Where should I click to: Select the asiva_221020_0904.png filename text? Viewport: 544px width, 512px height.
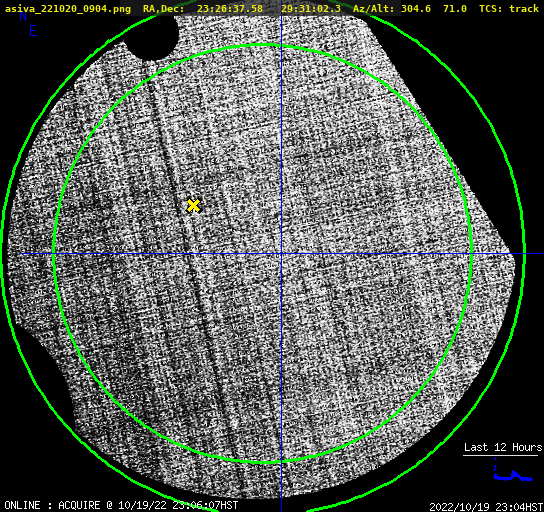(x=68, y=8)
